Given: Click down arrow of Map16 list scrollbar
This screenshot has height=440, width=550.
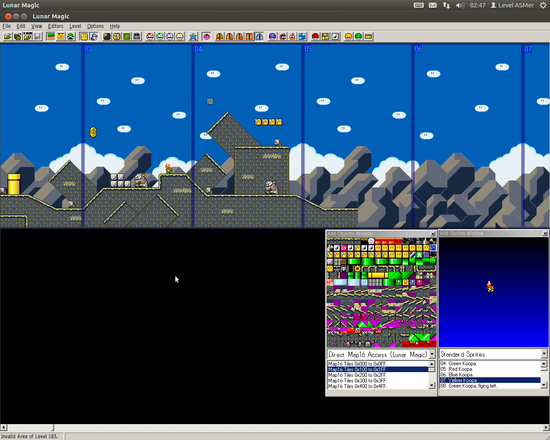Looking at the screenshot, I should (x=432, y=386).
